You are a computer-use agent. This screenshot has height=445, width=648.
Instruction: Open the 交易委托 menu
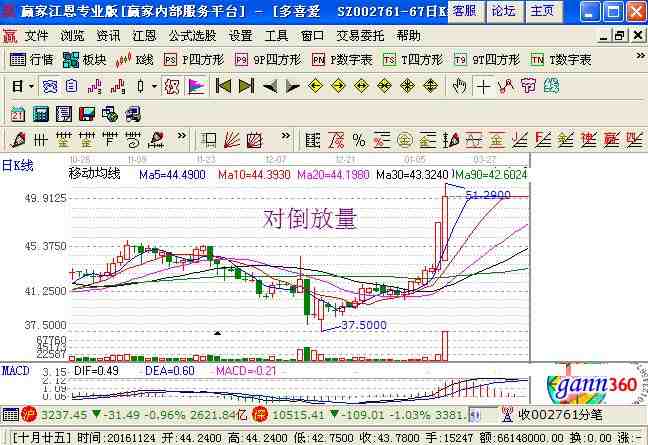(360, 36)
